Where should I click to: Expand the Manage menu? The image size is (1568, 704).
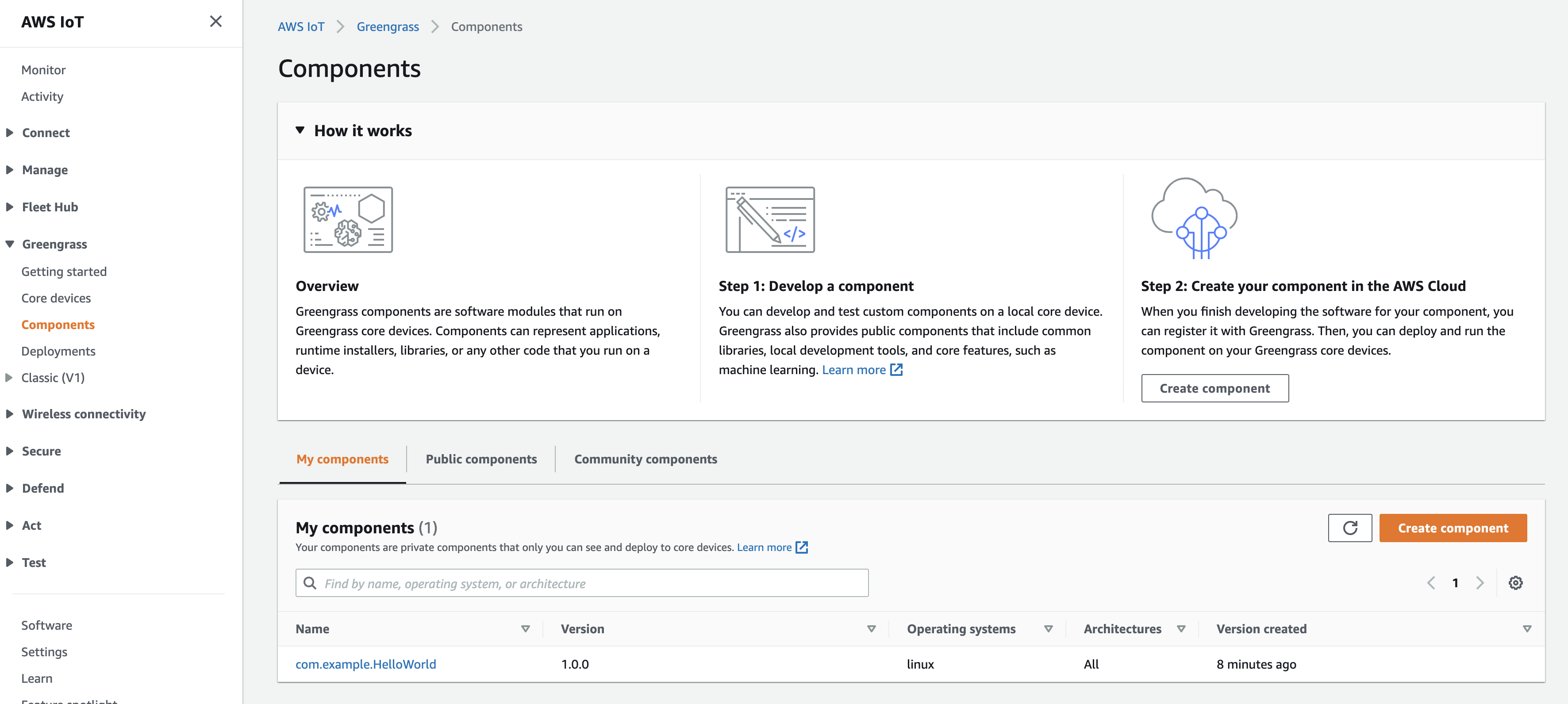coord(10,170)
